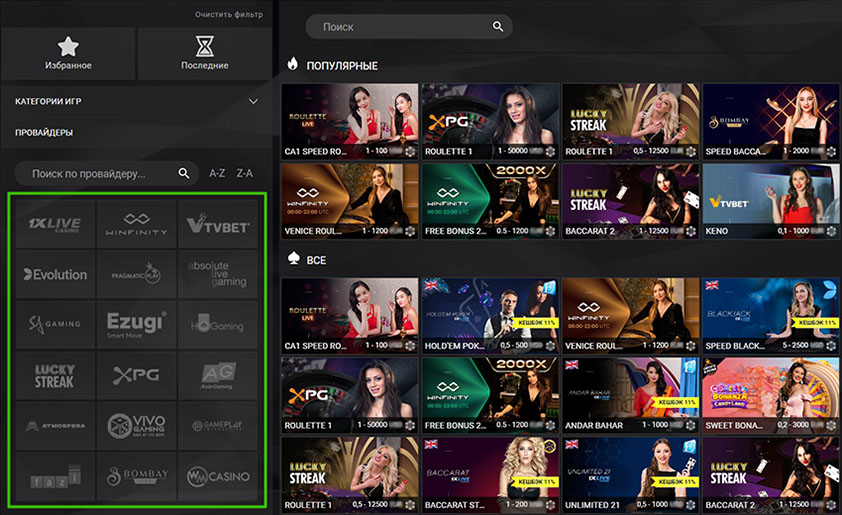Click the magnifier icon in the main search bar

[499, 27]
